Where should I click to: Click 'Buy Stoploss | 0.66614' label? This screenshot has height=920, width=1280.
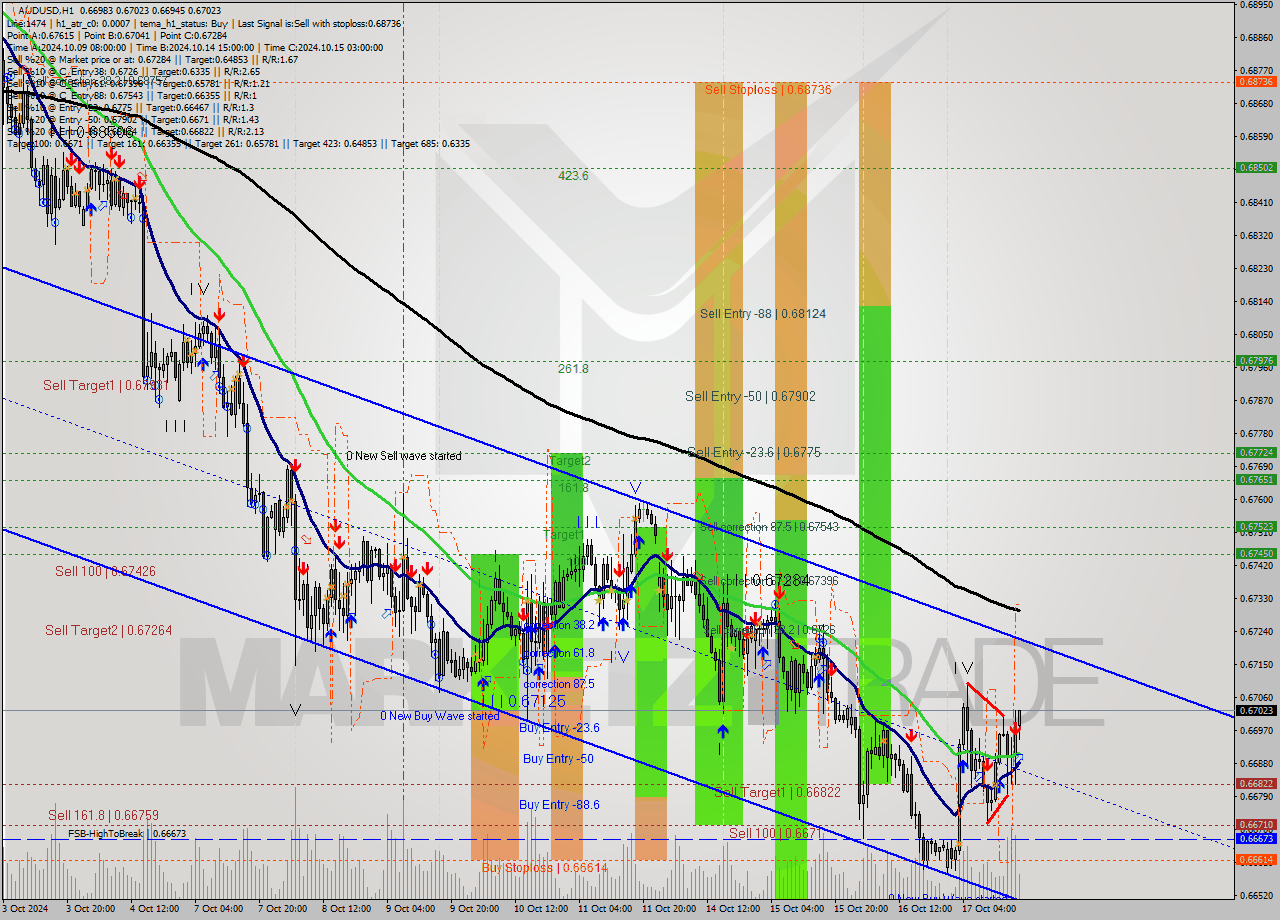(544, 868)
